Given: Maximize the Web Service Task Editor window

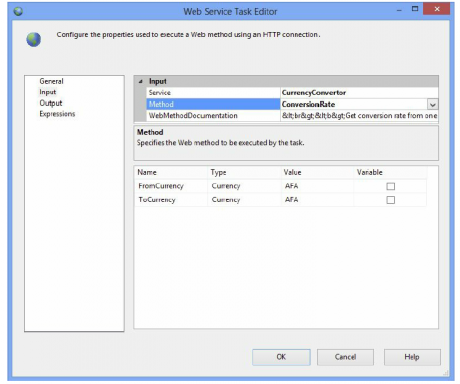Looking at the screenshot, I should coord(415,9).
